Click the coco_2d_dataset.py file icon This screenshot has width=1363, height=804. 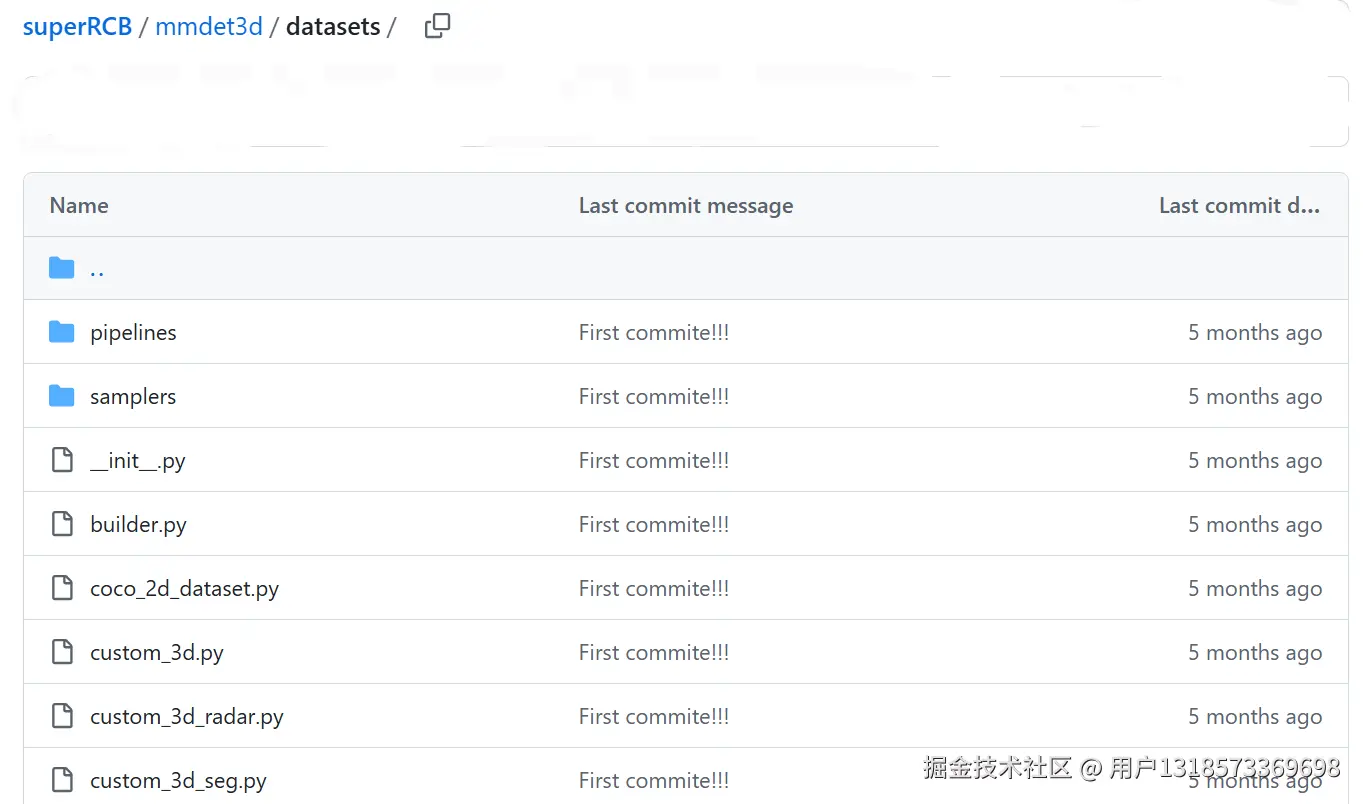pyautogui.click(x=62, y=588)
